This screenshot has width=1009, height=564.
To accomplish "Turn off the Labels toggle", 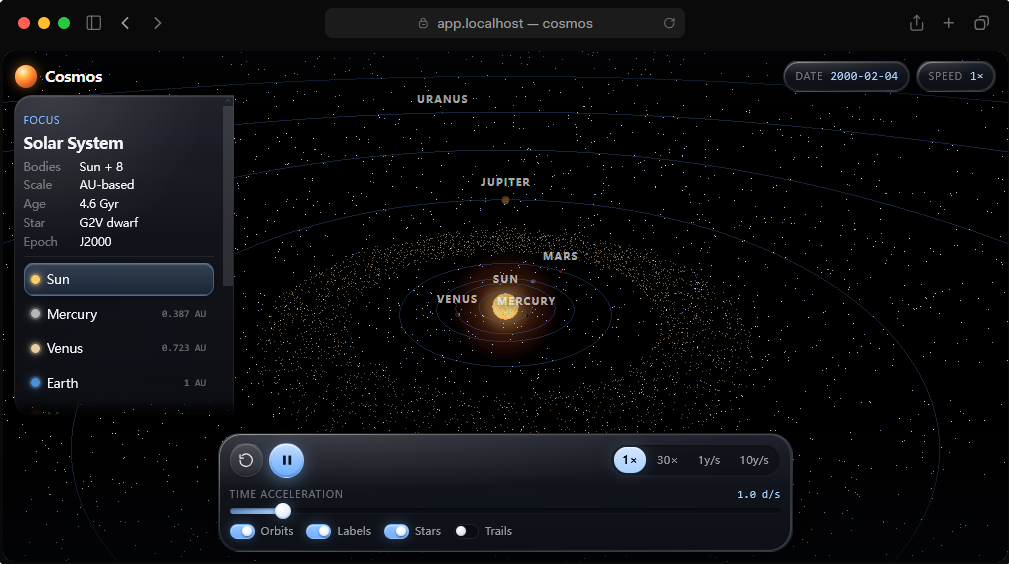I will [x=319, y=531].
